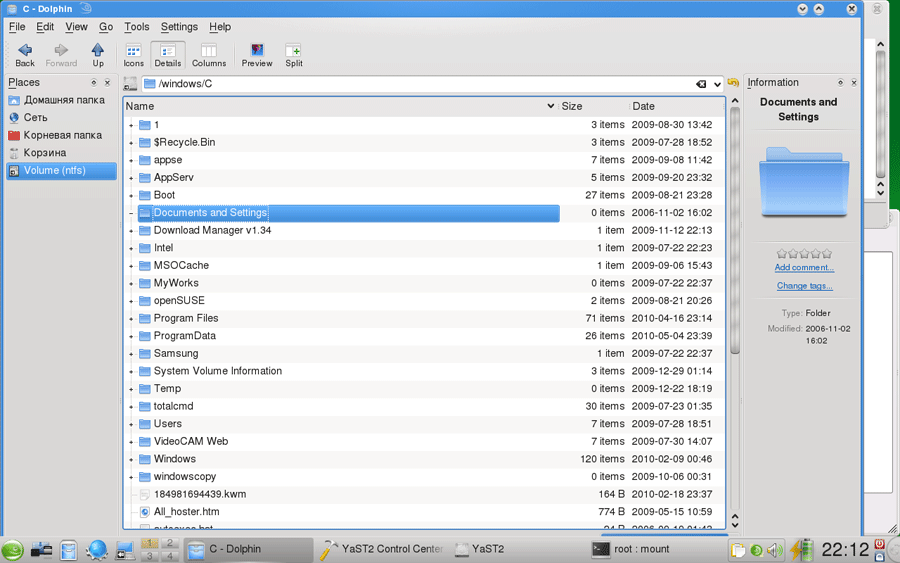Open the Settings menu
The image size is (900, 563).
[179, 26]
